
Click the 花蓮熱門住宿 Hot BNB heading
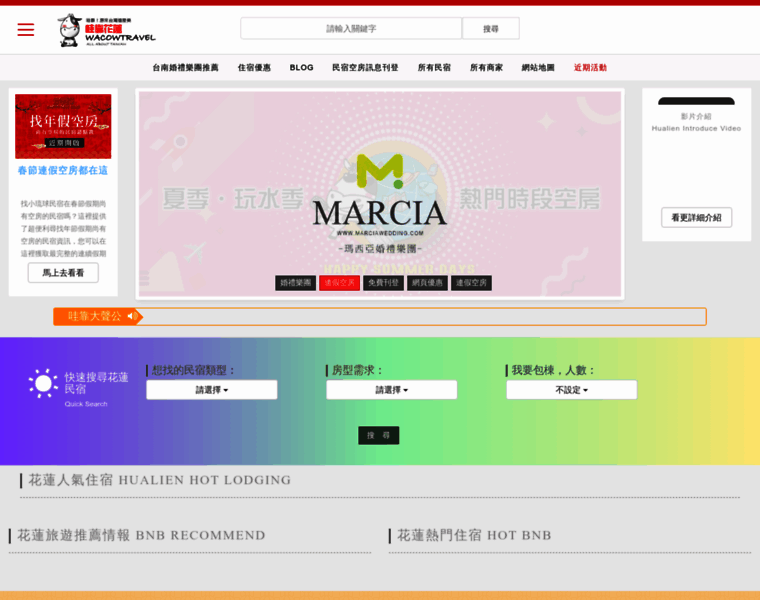pos(474,536)
